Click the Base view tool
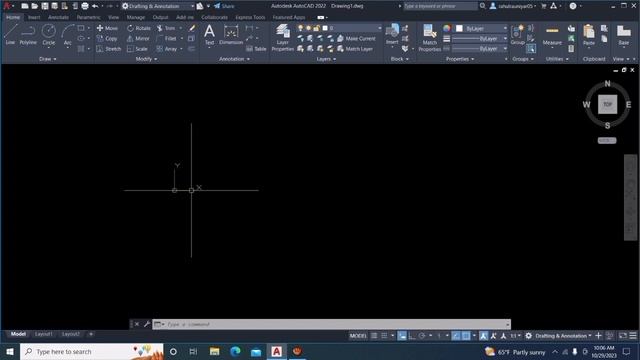 624,35
